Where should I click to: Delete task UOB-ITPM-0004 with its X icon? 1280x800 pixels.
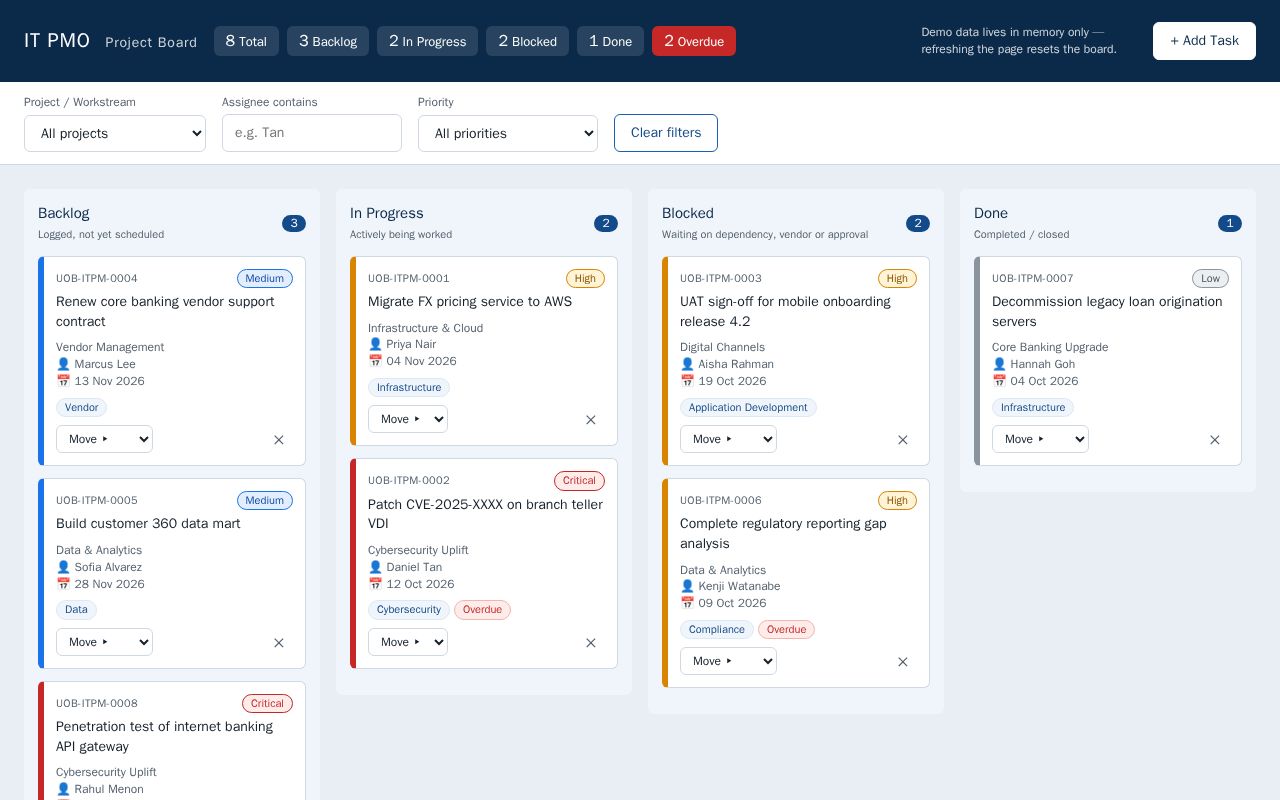pyautogui.click(x=279, y=440)
